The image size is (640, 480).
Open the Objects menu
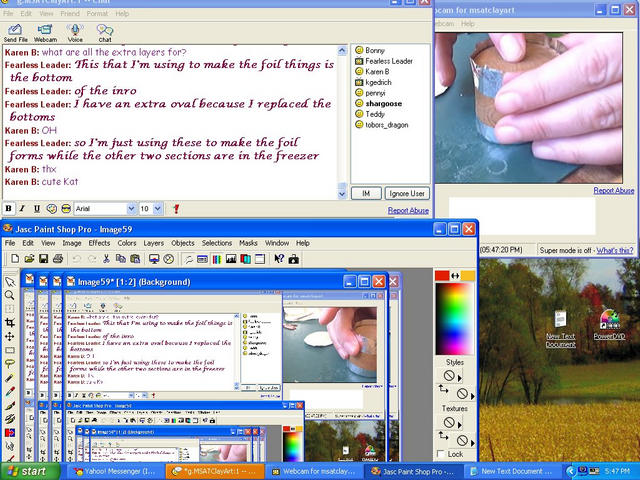(x=183, y=243)
